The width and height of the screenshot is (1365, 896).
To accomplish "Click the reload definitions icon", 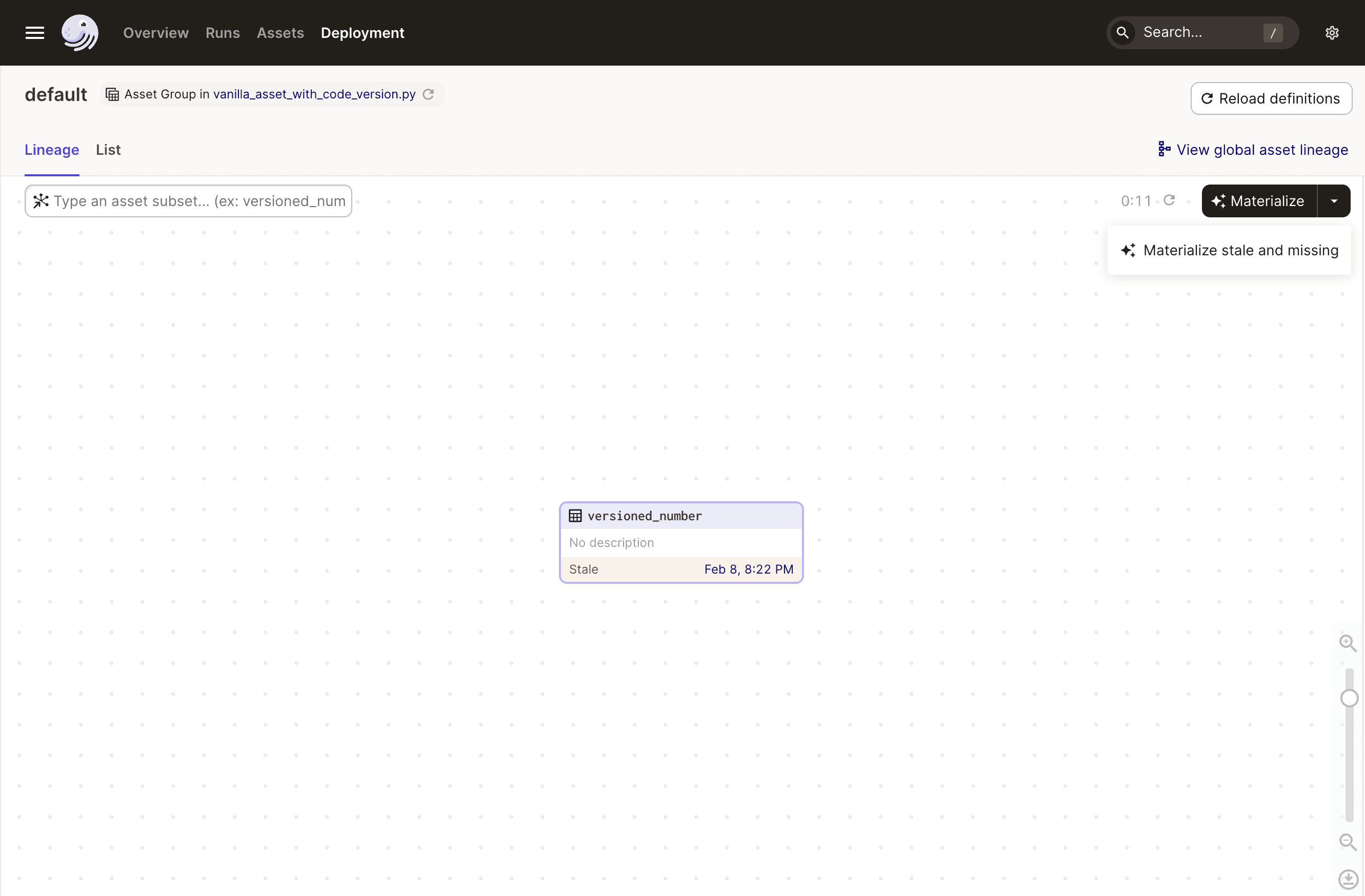I will click(x=1207, y=98).
